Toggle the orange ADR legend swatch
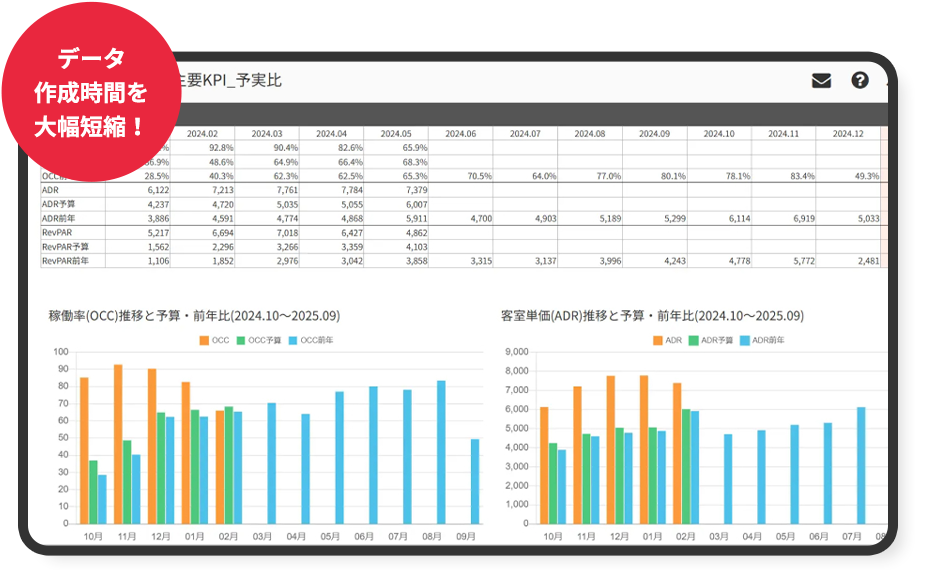 (x=658, y=340)
